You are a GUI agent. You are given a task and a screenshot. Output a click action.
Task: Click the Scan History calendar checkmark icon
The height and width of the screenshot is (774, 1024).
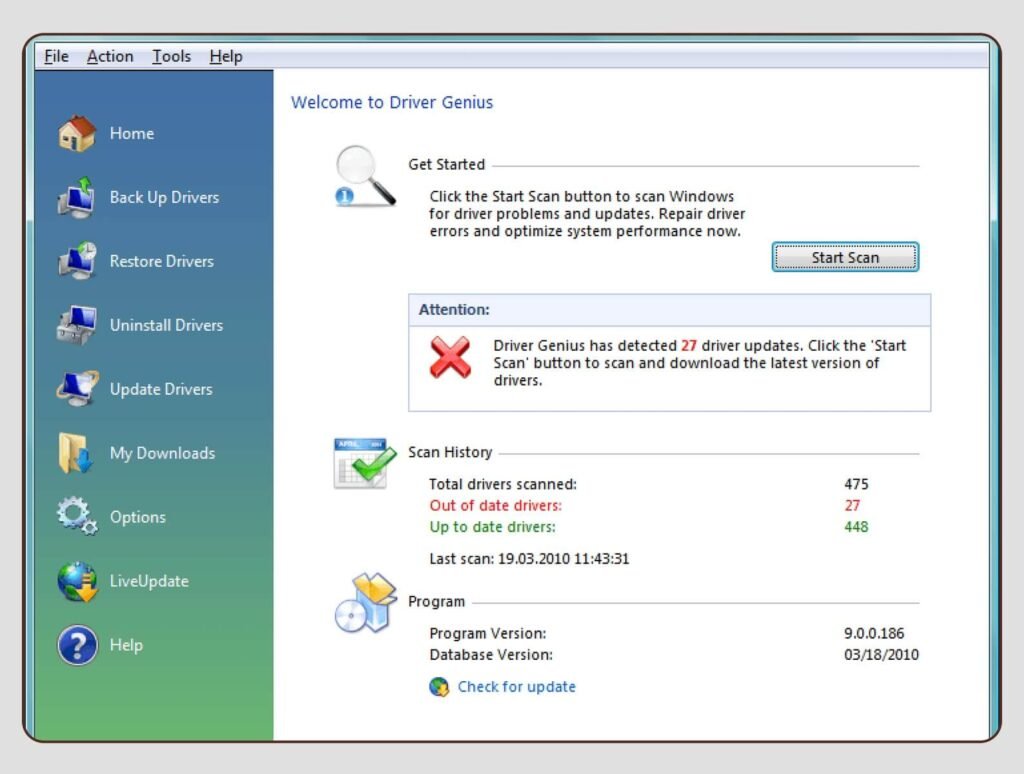(x=364, y=463)
